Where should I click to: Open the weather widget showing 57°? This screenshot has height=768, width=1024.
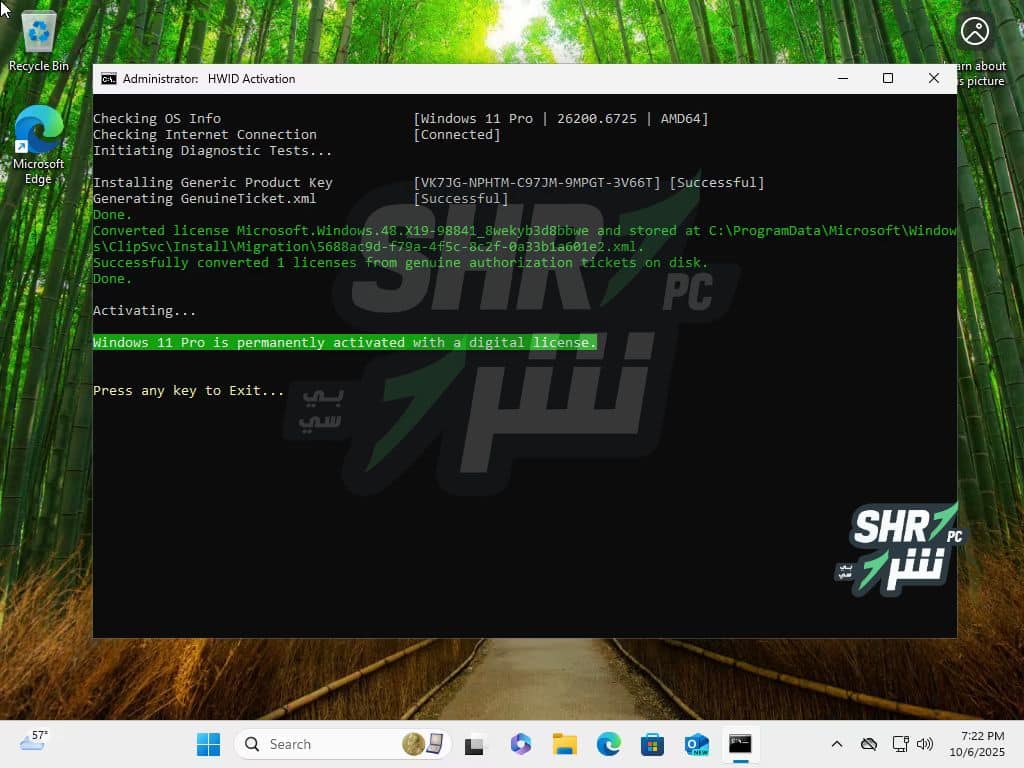point(34,742)
